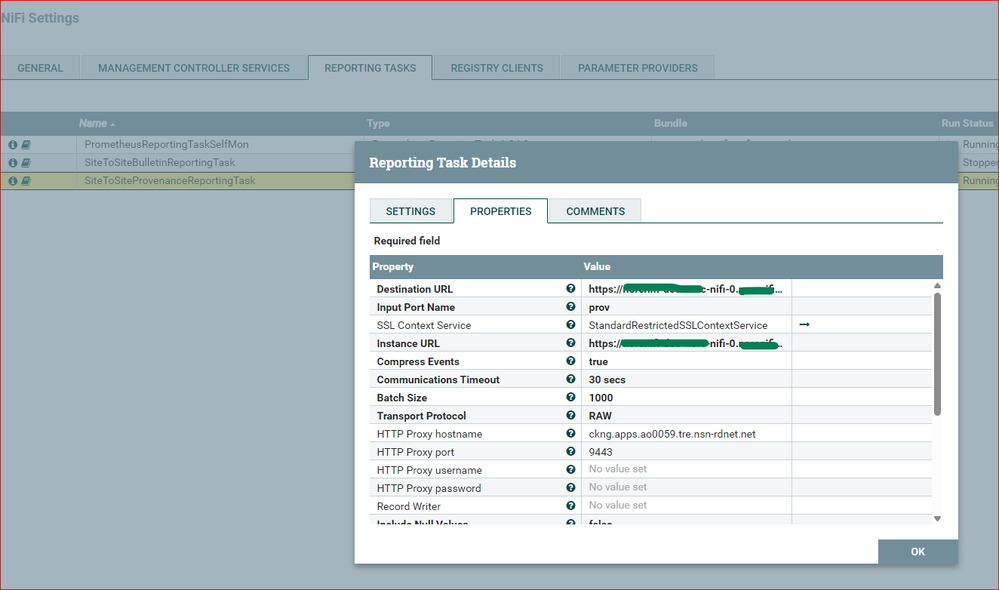Viewport: 999px width, 590px height.
Task: Click the HTTP Proxy hostname value
Action: 672,434
